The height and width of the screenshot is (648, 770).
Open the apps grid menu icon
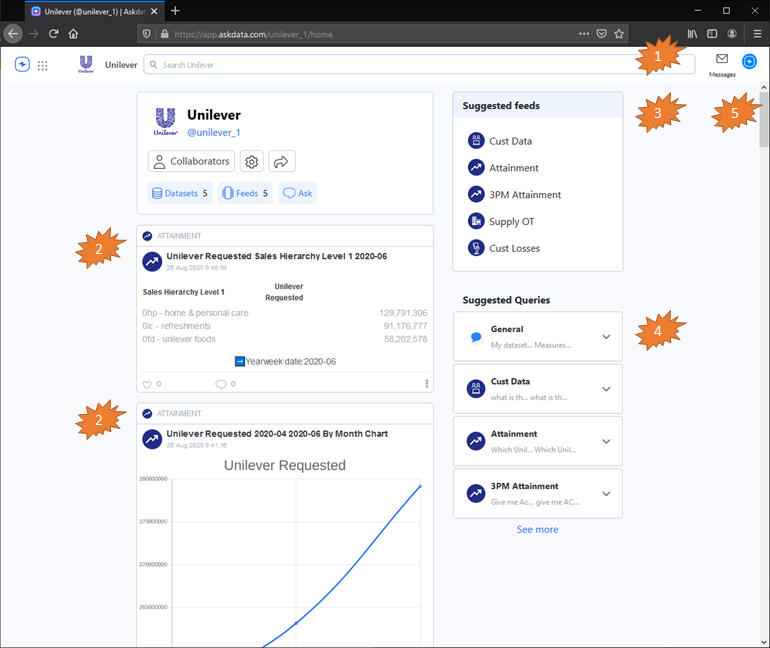click(43, 65)
